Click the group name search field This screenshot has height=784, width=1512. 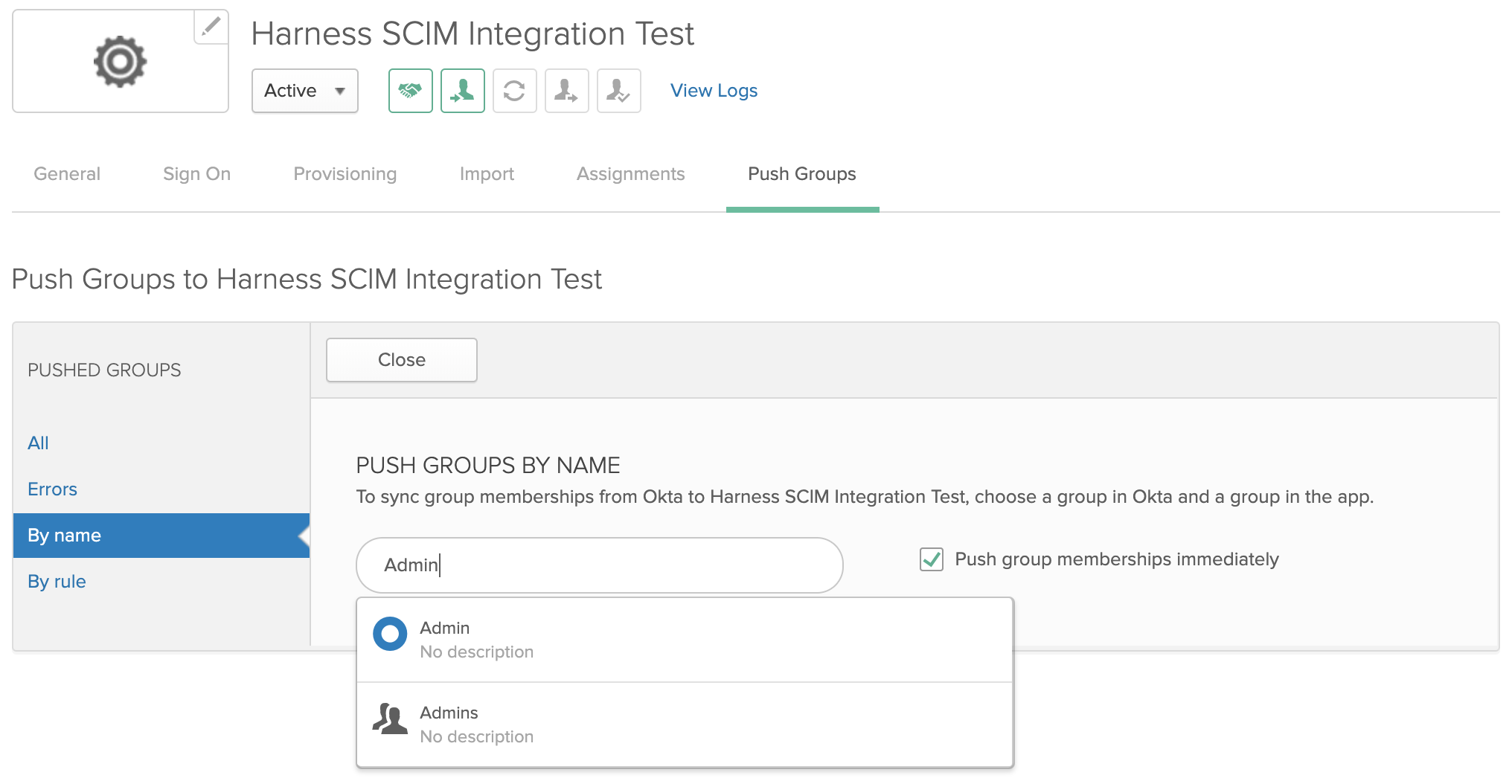(x=600, y=565)
